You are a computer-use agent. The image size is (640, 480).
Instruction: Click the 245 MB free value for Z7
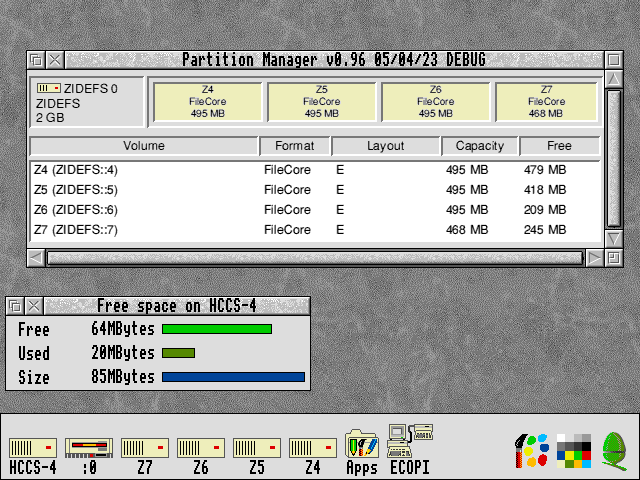tap(545, 230)
